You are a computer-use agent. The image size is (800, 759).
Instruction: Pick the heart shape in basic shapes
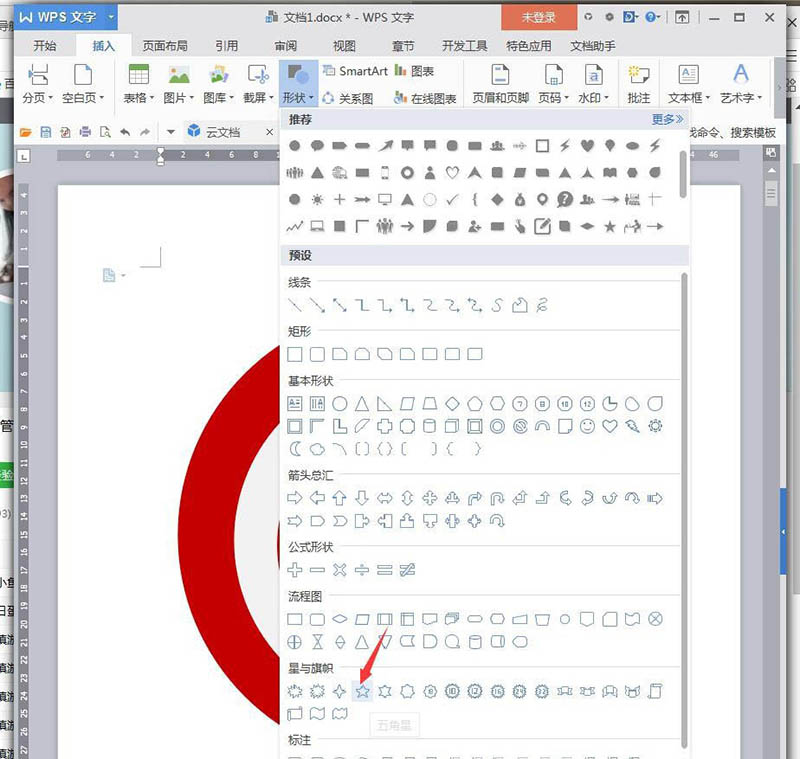[x=610, y=426]
